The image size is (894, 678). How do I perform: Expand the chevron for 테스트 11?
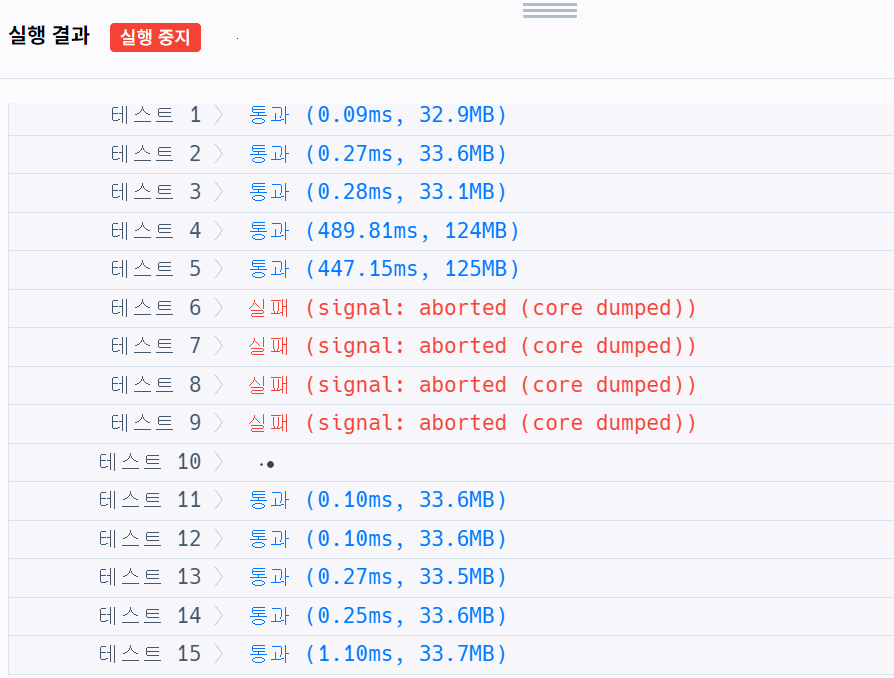(x=219, y=500)
